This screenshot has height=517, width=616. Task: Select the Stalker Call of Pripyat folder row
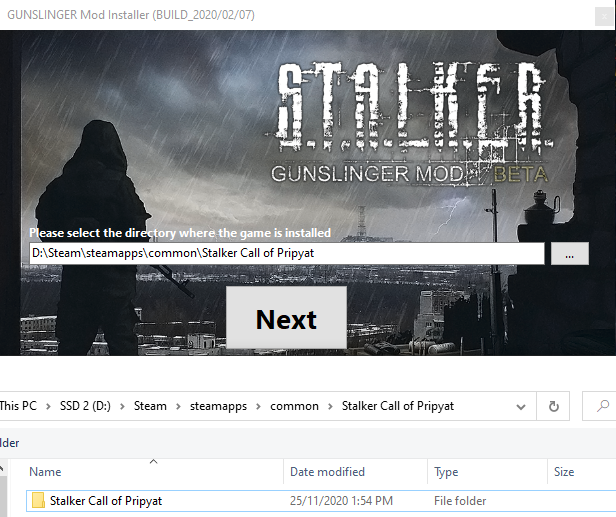(x=321, y=501)
